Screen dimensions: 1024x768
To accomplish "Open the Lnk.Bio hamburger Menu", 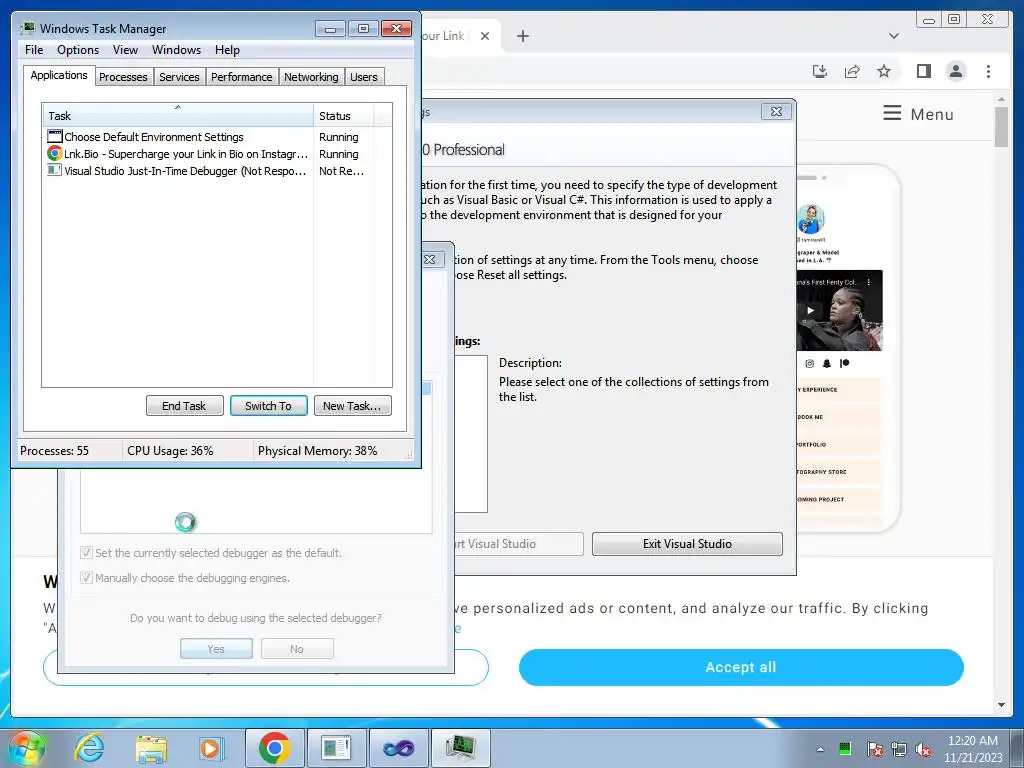I will [918, 114].
